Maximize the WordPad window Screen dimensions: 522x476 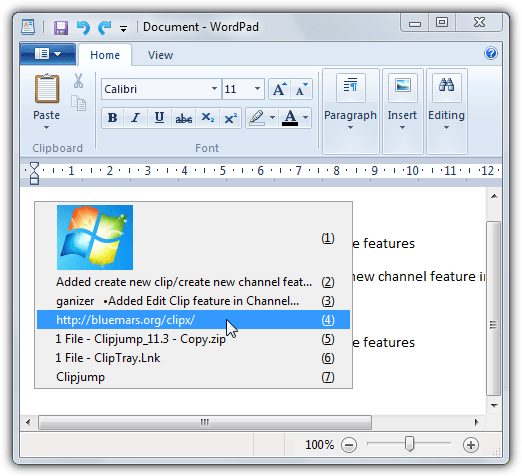click(442, 23)
